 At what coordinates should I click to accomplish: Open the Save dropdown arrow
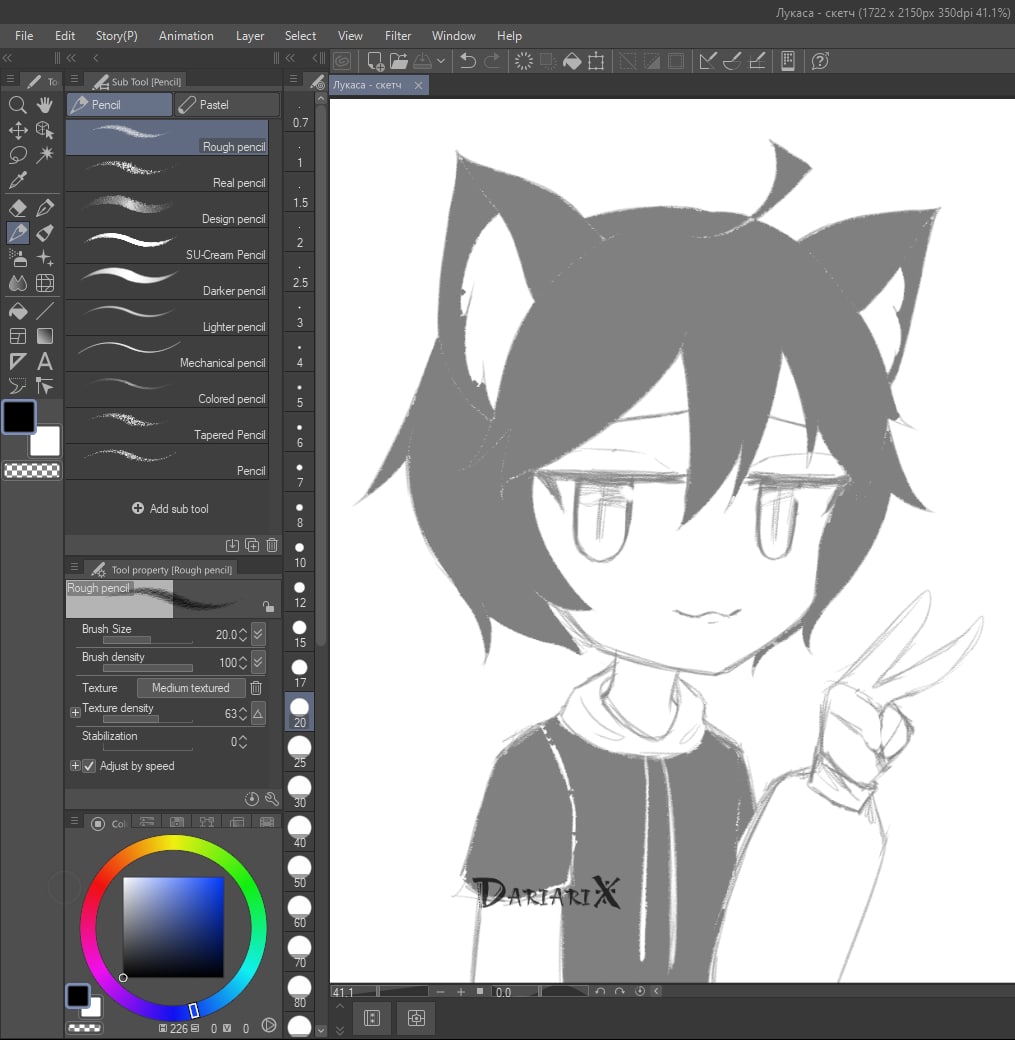click(x=440, y=61)
